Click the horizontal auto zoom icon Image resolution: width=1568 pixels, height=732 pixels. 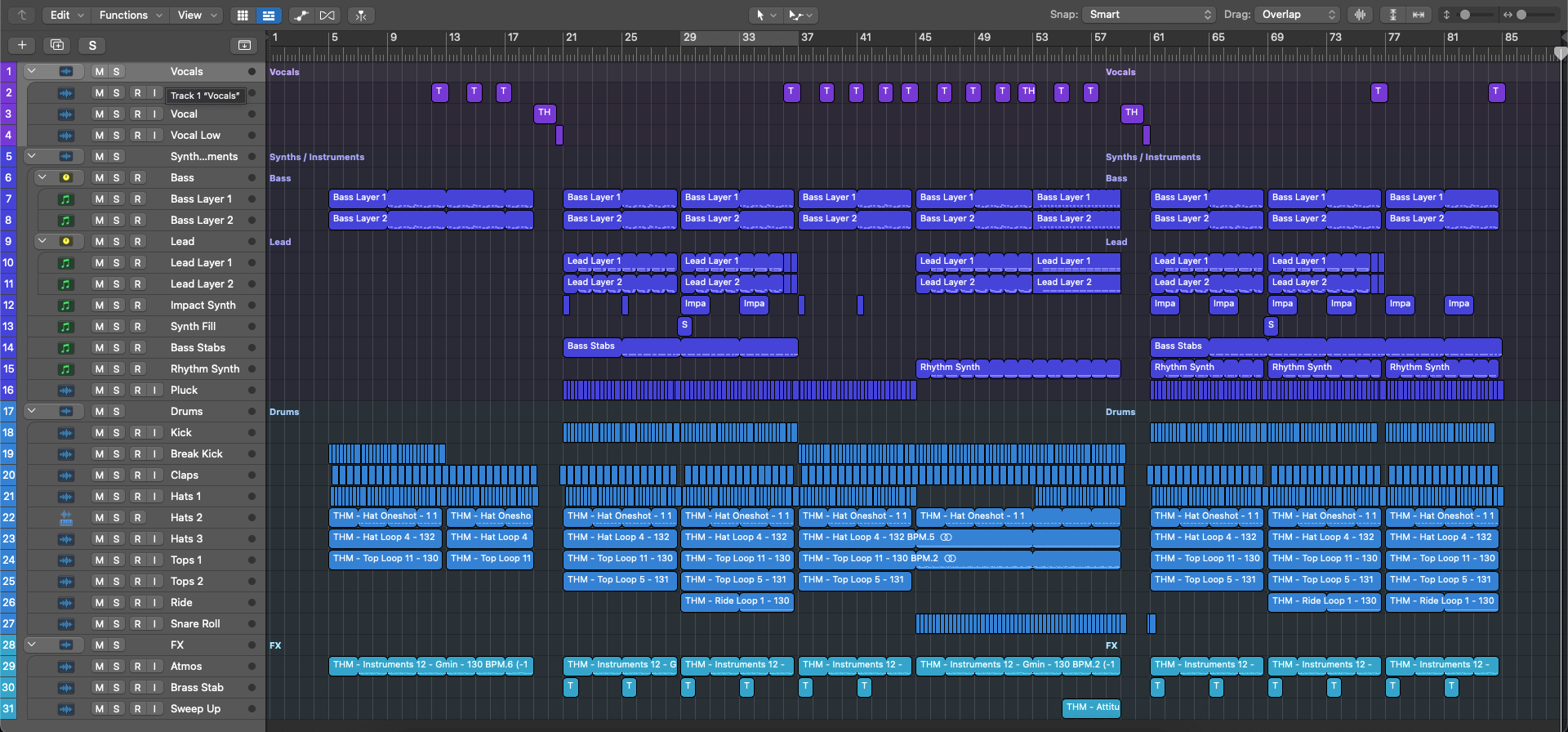pos(1419,15)
